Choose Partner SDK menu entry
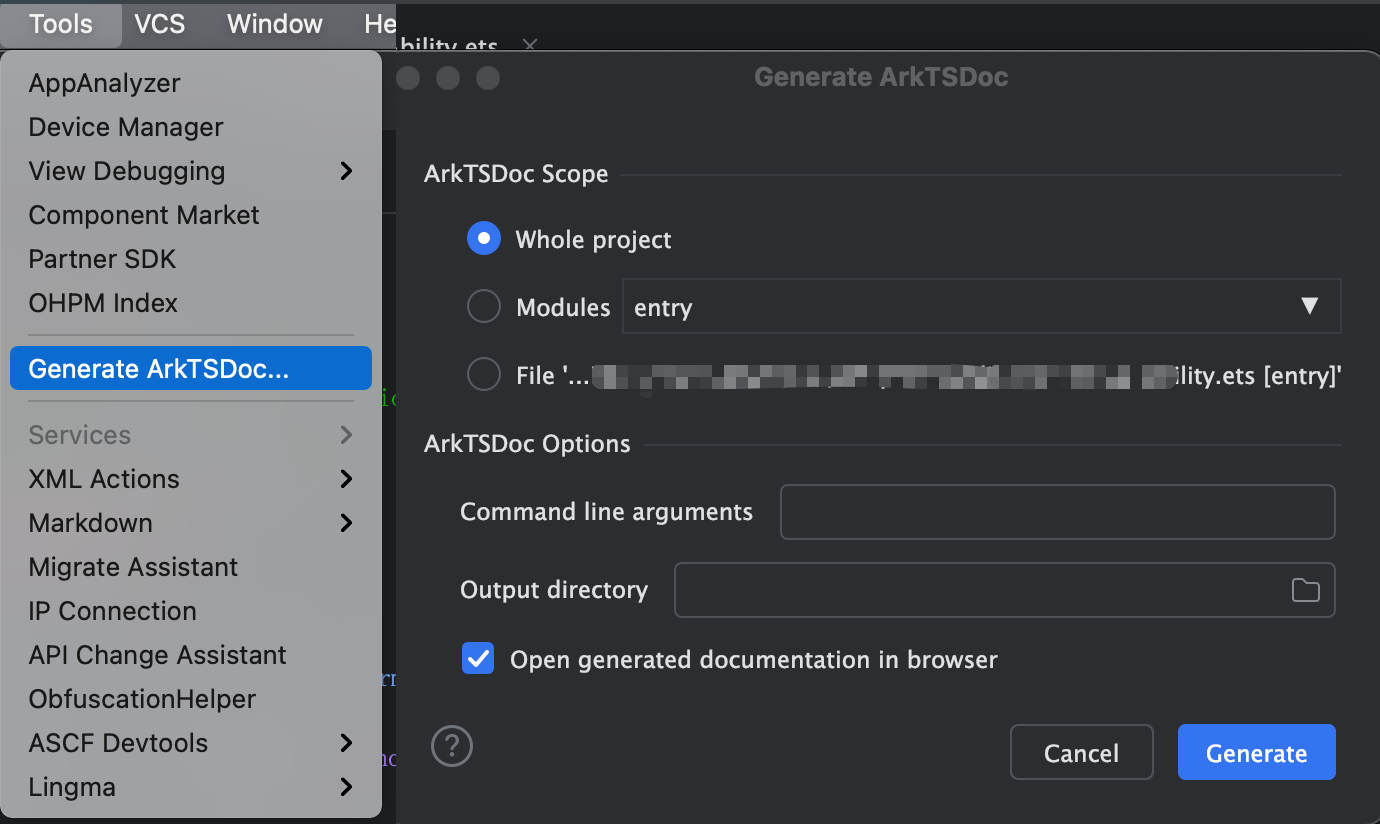 click(x=191, y=259)
